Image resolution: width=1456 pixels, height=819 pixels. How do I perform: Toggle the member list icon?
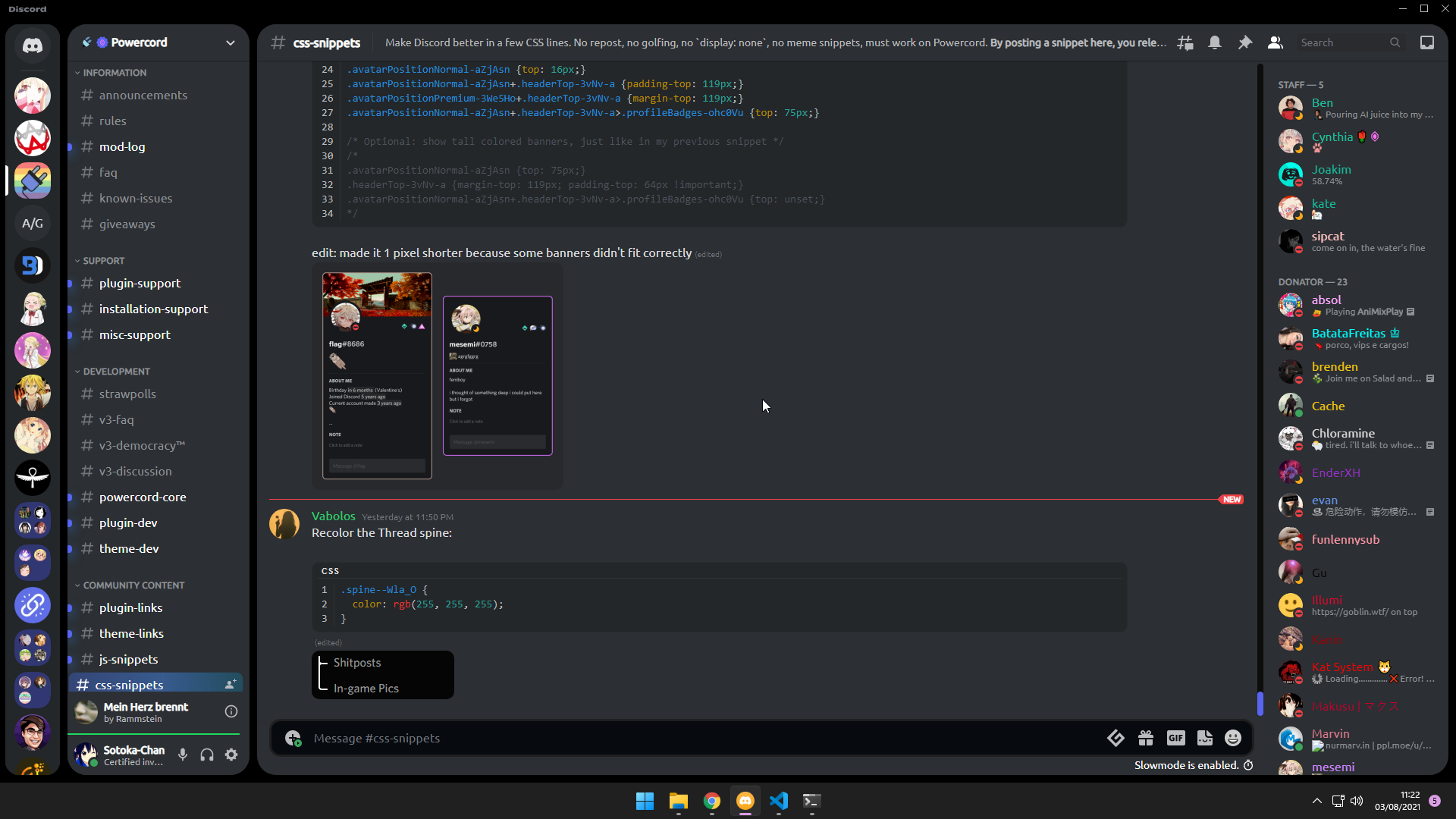1276,42
